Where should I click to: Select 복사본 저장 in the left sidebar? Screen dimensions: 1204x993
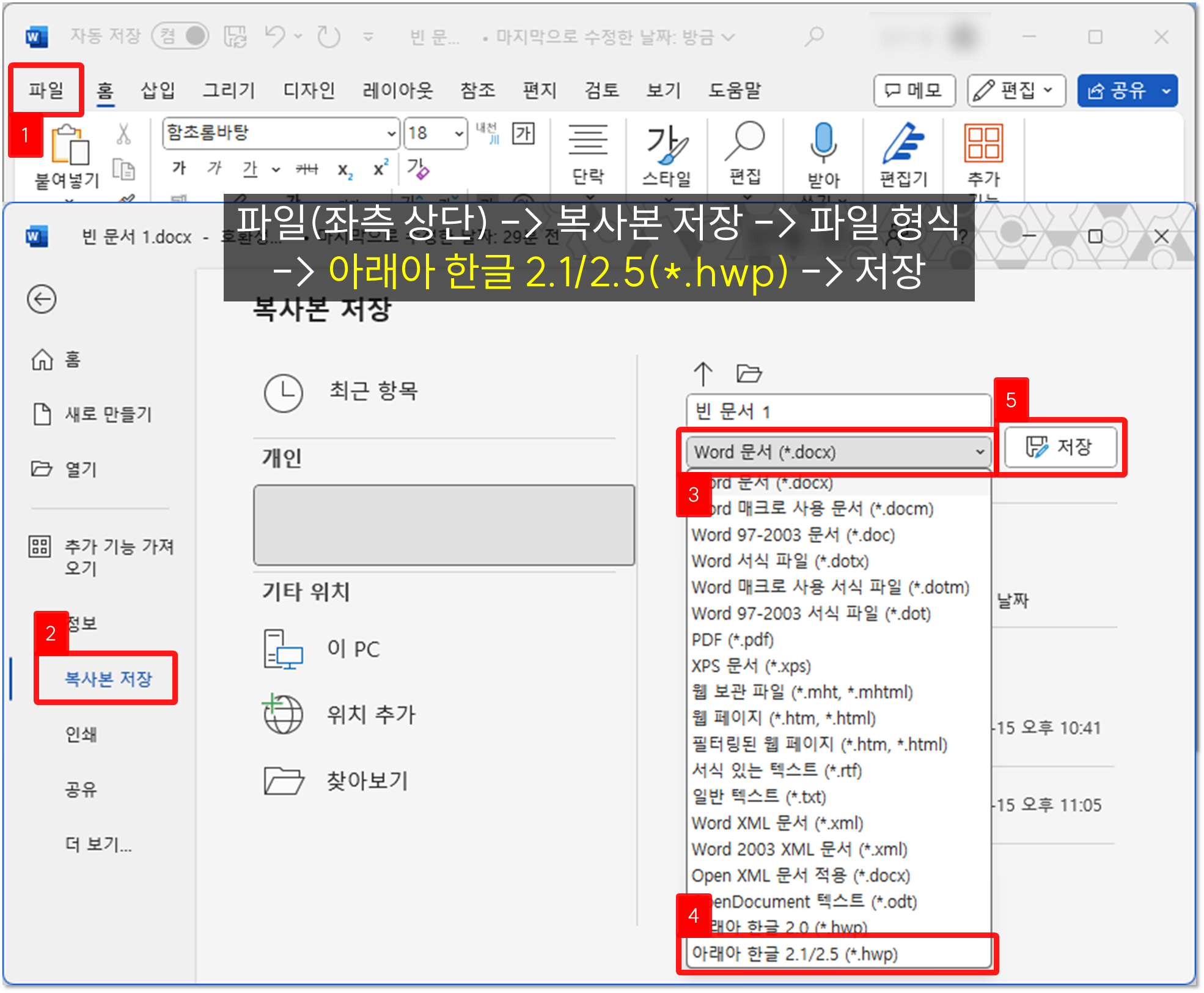[x=108, y=679]
